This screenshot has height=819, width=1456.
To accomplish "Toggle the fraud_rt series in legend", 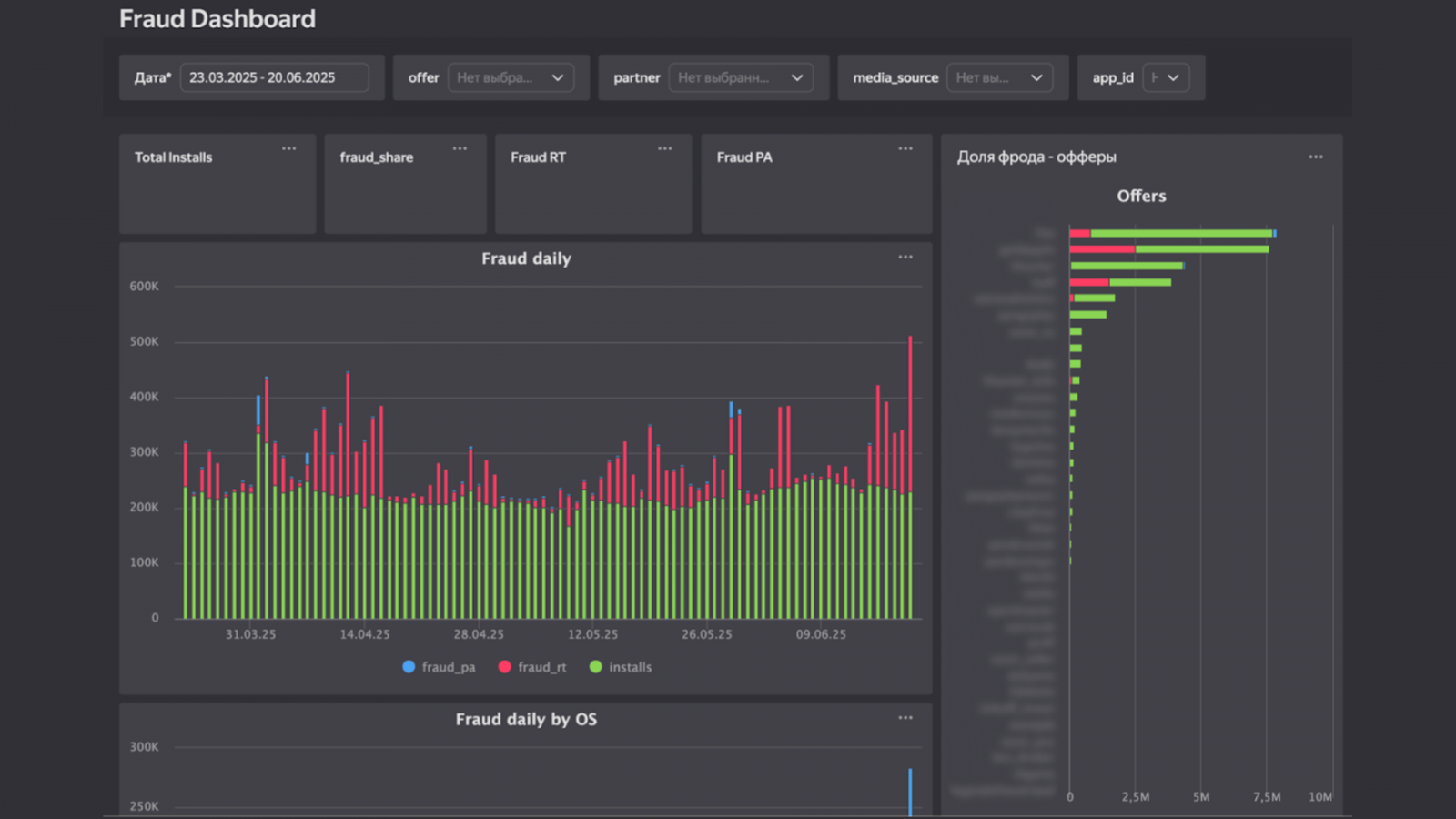I will tap(541, 667).
